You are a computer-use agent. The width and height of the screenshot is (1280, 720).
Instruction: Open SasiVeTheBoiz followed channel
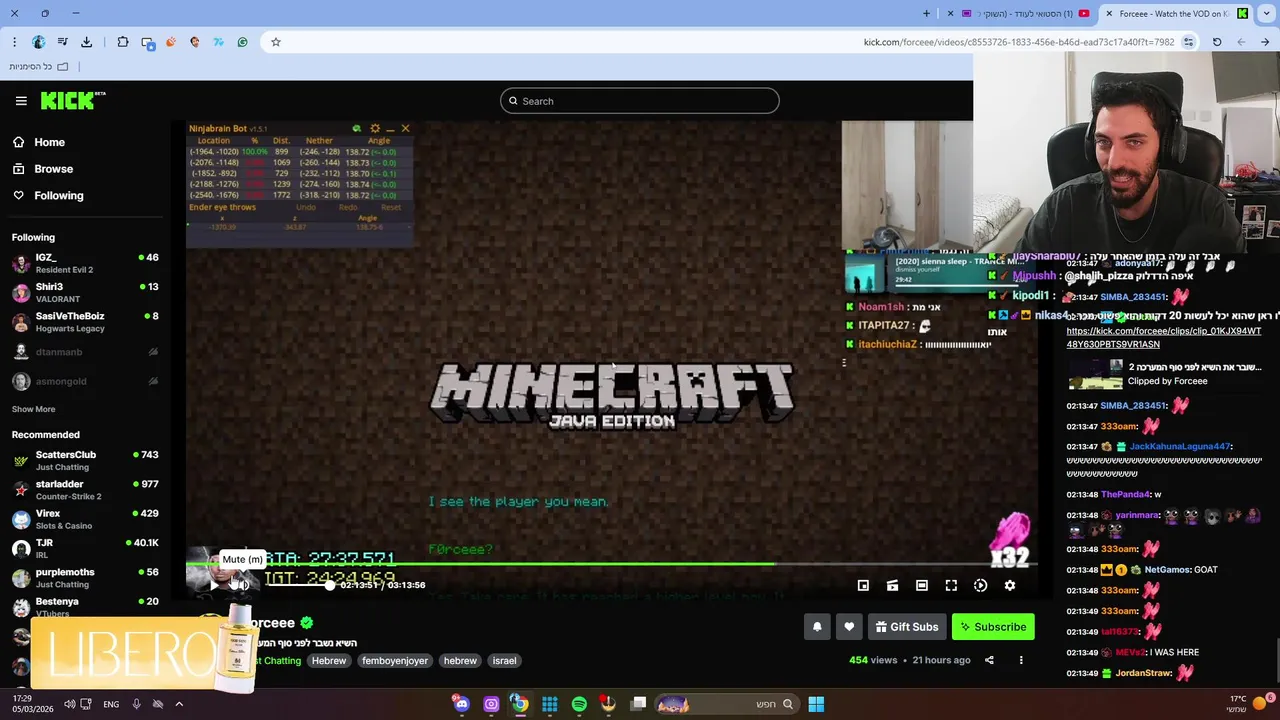pos(85,322)
